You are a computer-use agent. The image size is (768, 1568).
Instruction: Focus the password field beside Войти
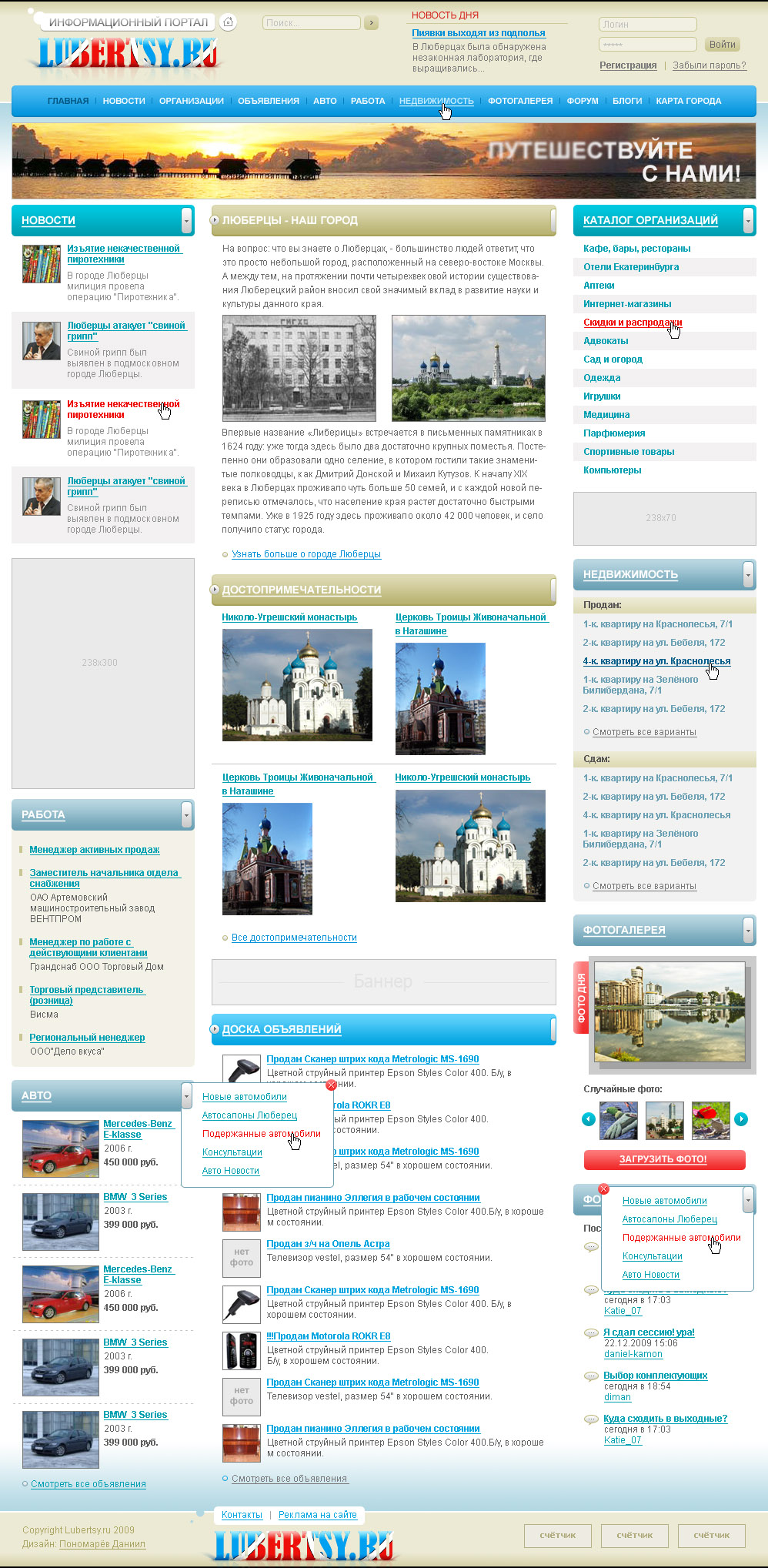pos(648,45)
